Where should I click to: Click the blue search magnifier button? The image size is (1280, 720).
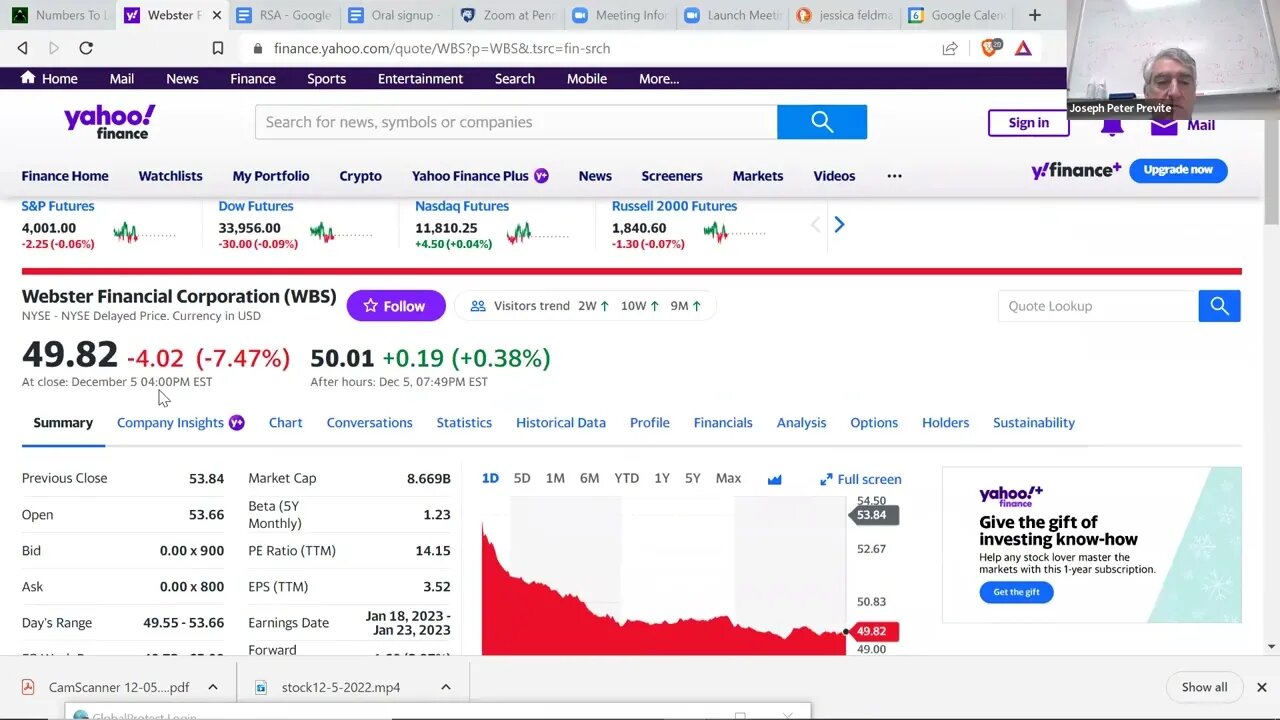pos(822,122)
